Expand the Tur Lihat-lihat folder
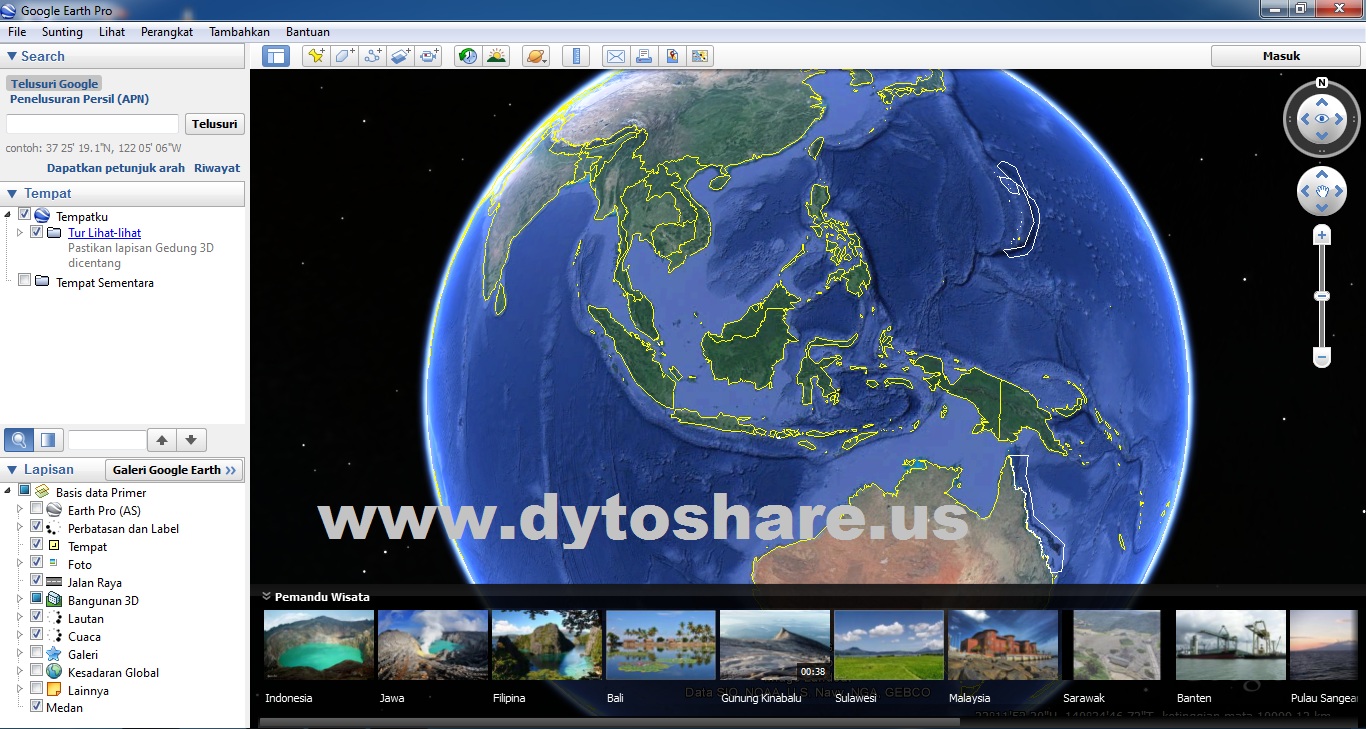The image size is (1368, 729). pyautogui.click(x=19, y=233)
